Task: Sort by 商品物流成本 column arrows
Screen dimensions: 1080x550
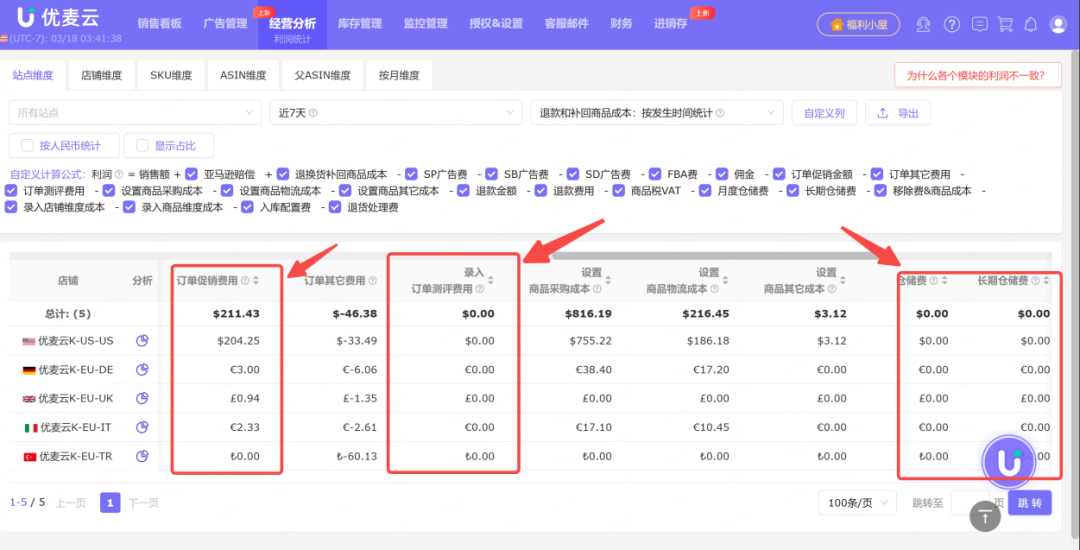Action: [726, 280]
